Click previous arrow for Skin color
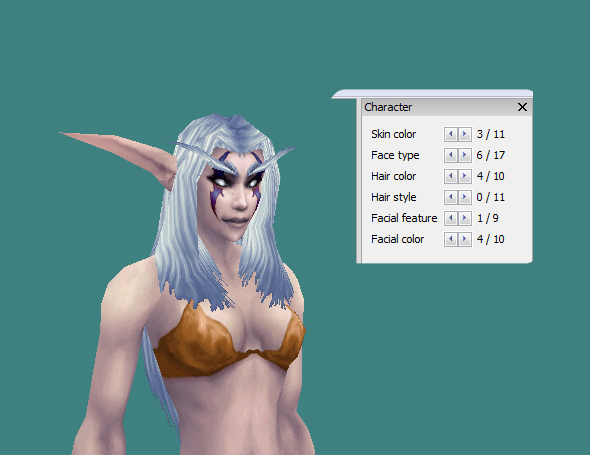The image size is (590, 455). pyautogui.click(x=451, y=134)
